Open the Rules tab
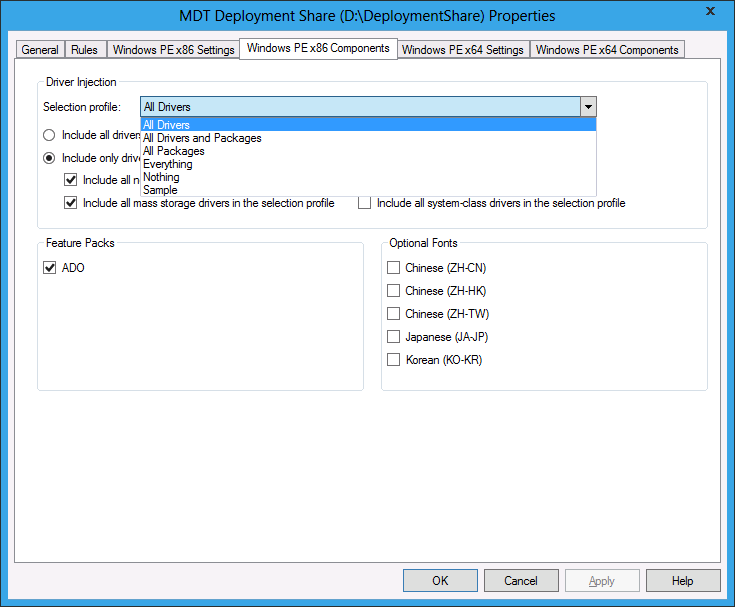The height and width of the screenshot is (607, 735). pos(84,50)
